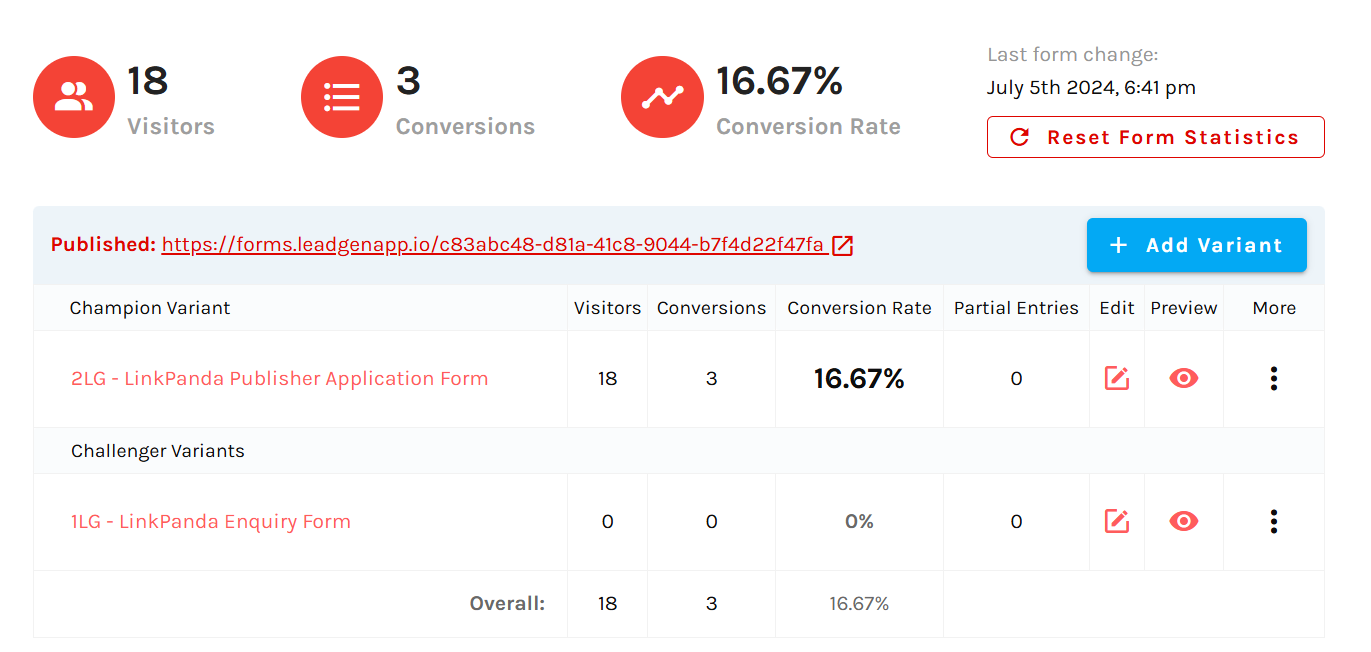Click the Overall row 16.67% value
This screenshot has height=652, width=1371.
[x=859, y=604]
